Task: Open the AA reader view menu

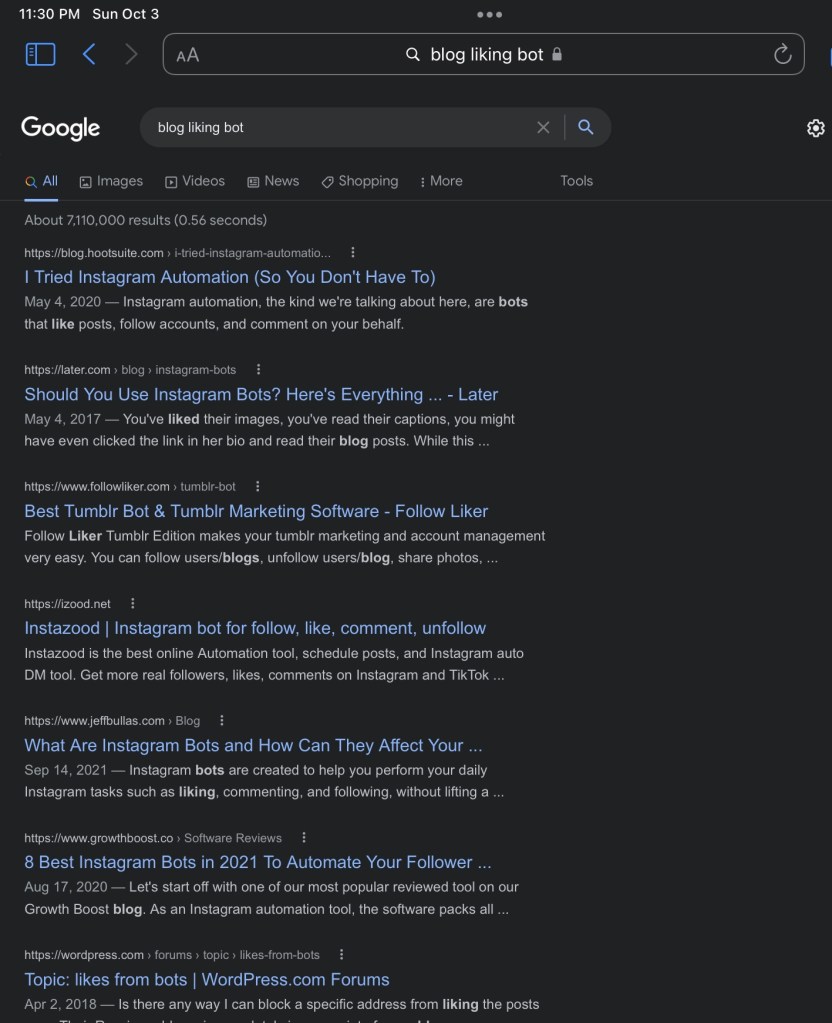Action: [187, 55]
